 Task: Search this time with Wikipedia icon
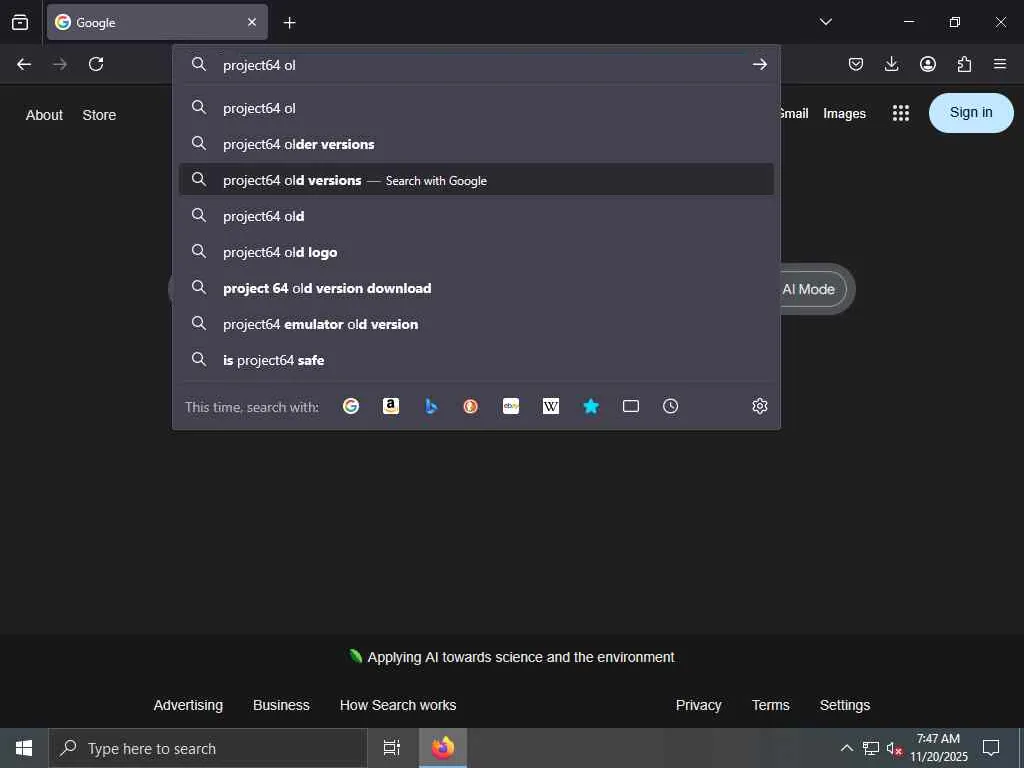pos(551,406)
